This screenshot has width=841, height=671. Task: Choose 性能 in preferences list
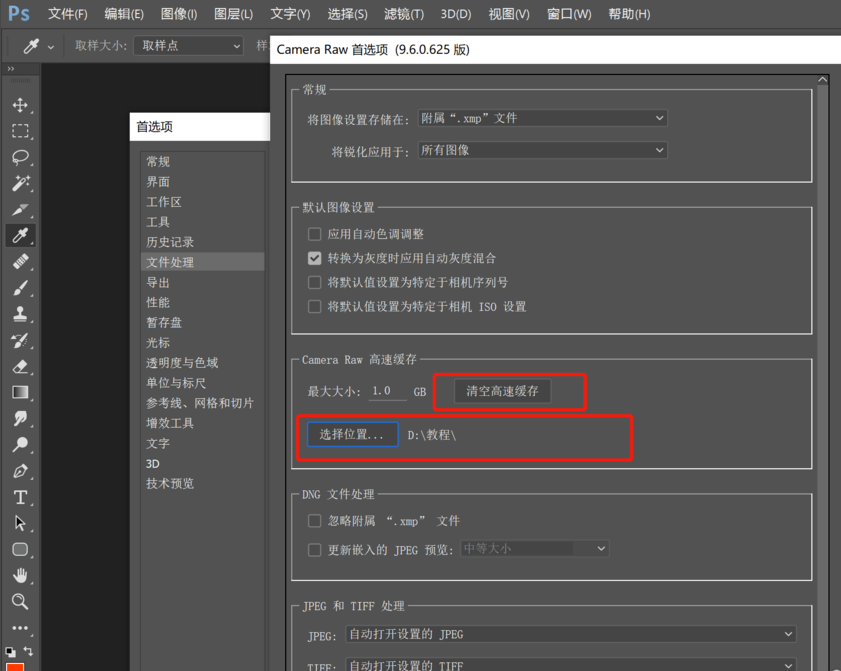[x=158, y=302]
